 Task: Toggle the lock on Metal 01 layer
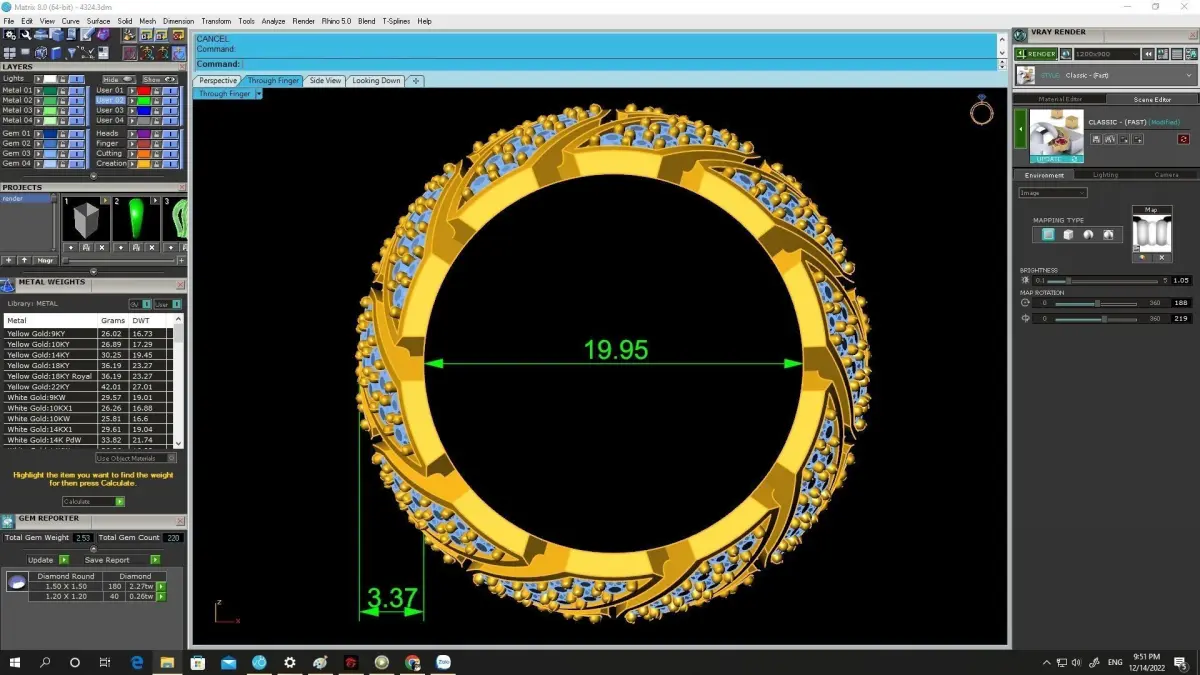coord(62,90)
